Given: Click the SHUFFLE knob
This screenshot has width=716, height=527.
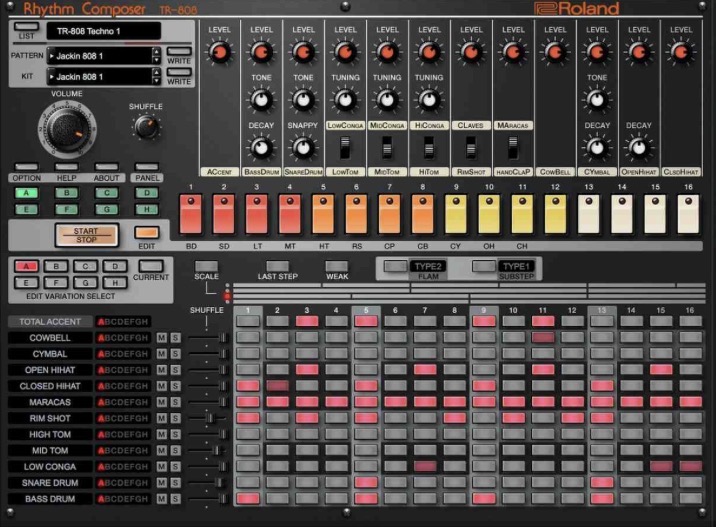Looking at the screenshot, I should tap(146, 127).
